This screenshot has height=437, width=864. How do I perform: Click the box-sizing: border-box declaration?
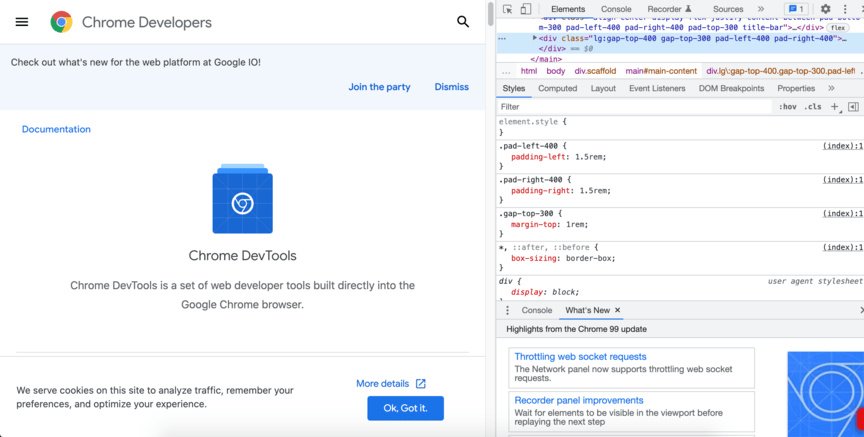(563, 258)
